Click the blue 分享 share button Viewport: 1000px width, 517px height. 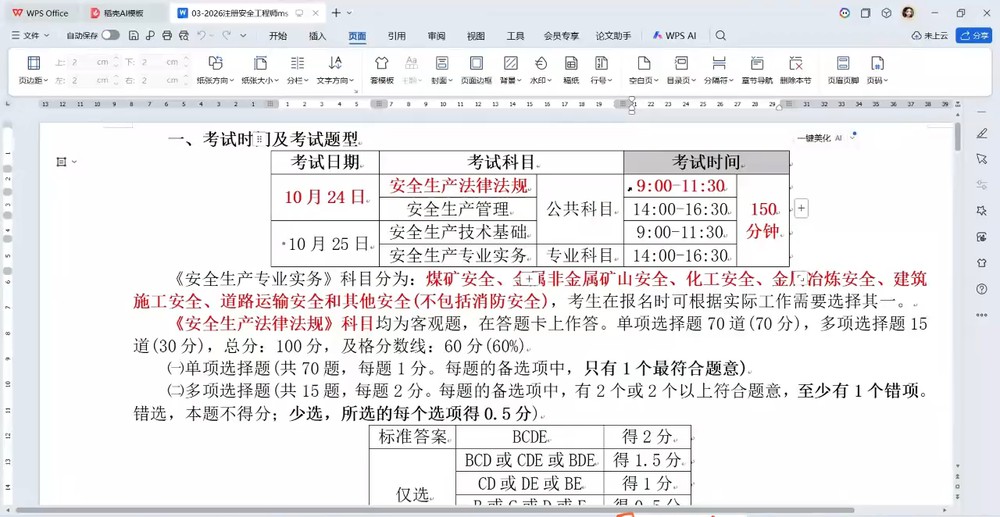click(x=974, y=36)
